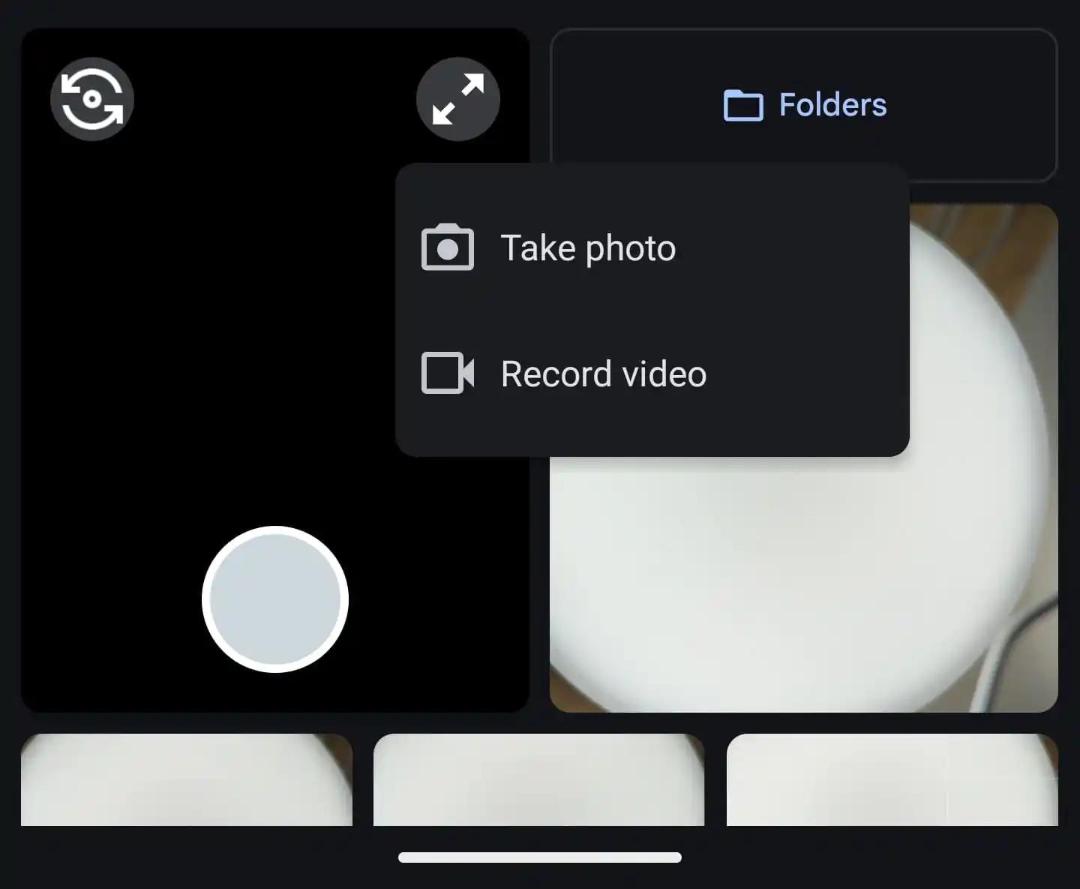Select the first thumbnail in the bottom row
This screenshot has width=1080, height=889.
[187, 780]
